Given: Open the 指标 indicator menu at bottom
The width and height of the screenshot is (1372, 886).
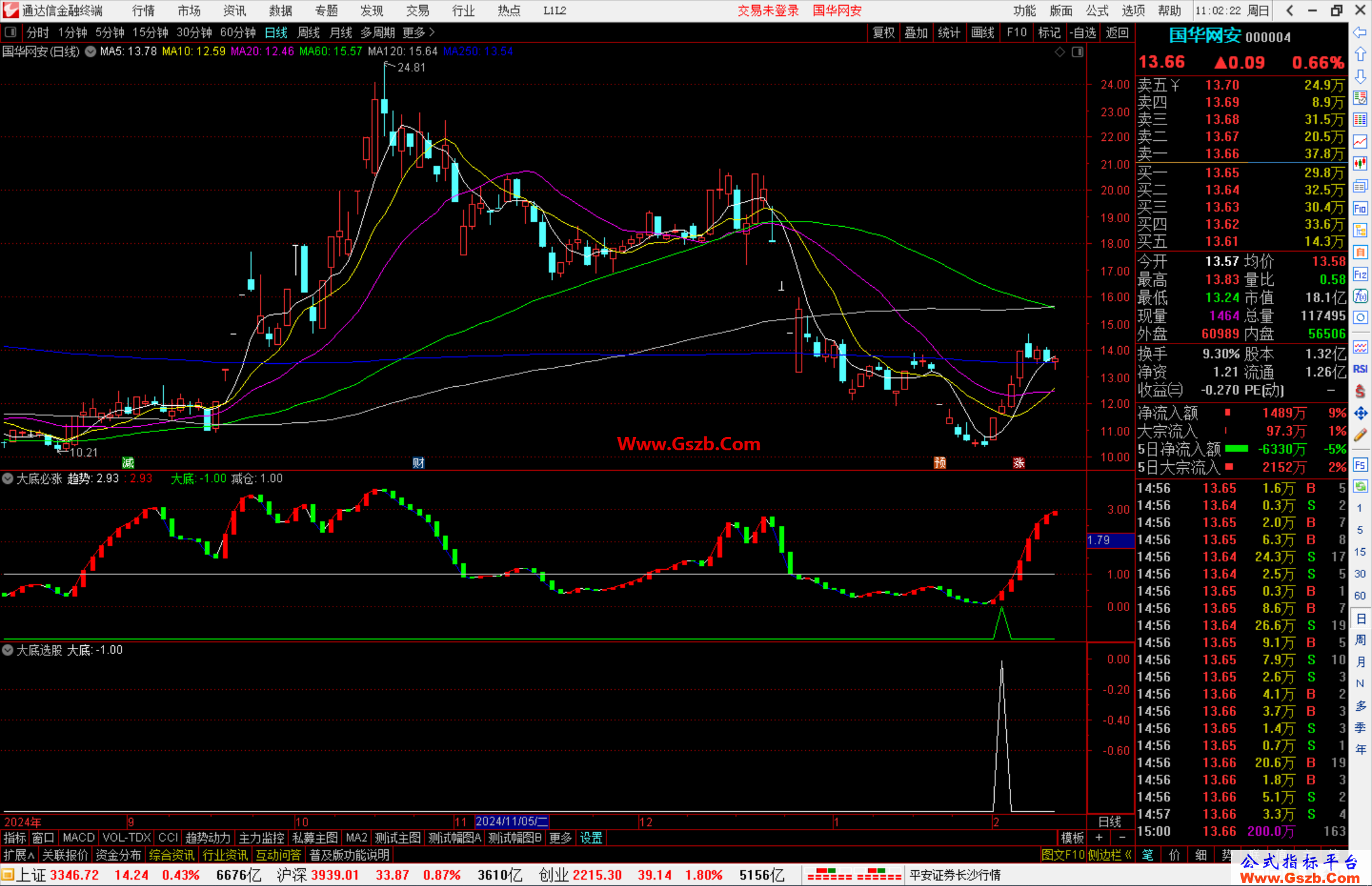Looking at the screenshot, I should point(15,838).
